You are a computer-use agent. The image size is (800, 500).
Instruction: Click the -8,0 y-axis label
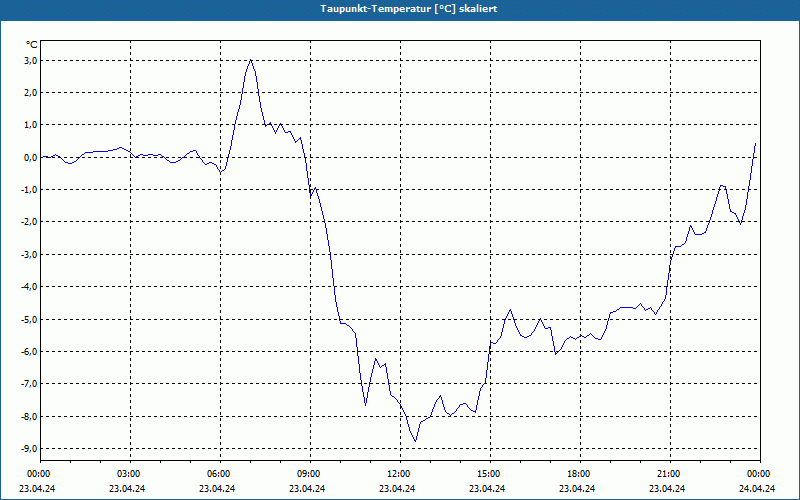[30, 416]
